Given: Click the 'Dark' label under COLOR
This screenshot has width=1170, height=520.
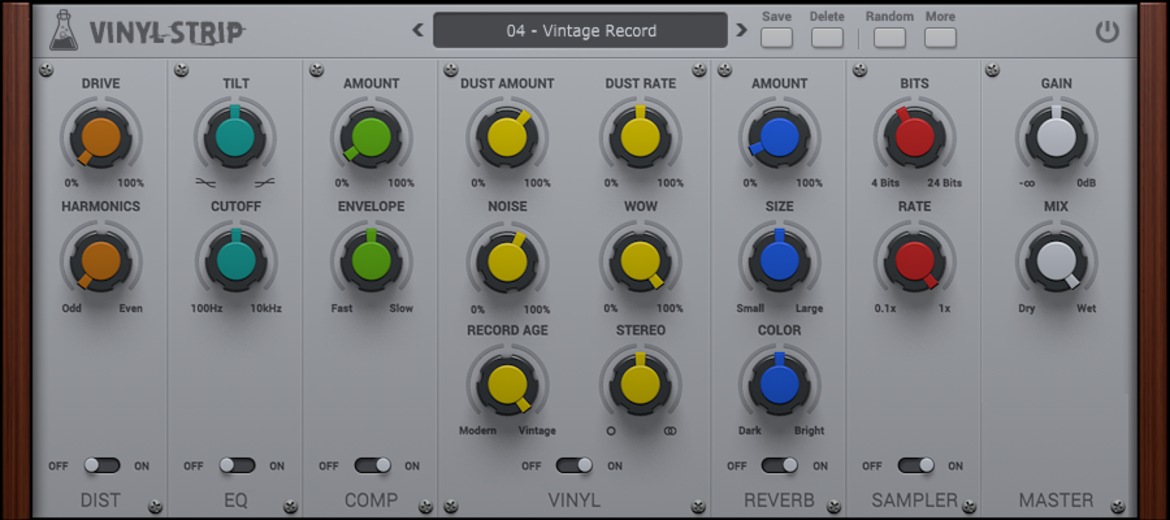Looking at the screenshot, I should coord(750,430).
